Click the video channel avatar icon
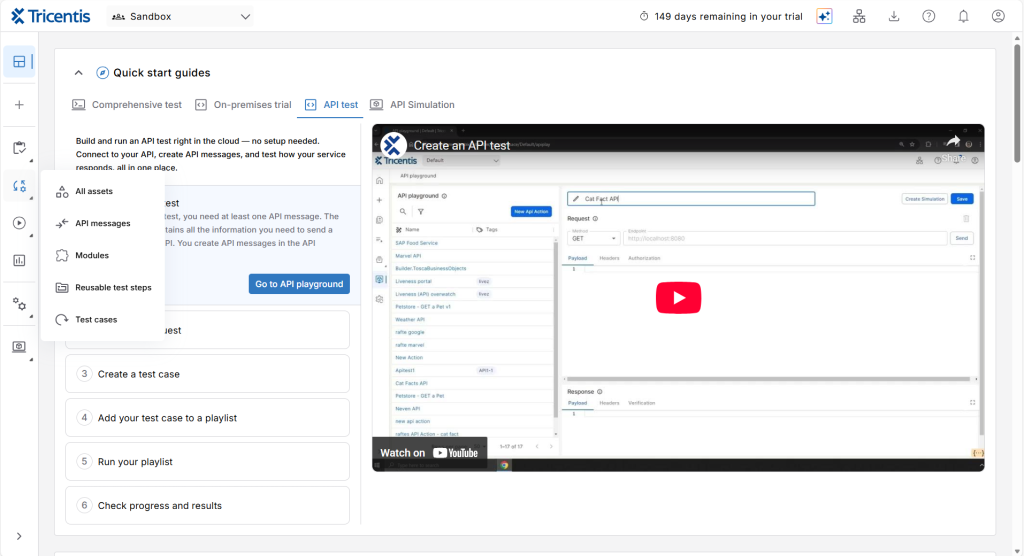 coord(394,145)
